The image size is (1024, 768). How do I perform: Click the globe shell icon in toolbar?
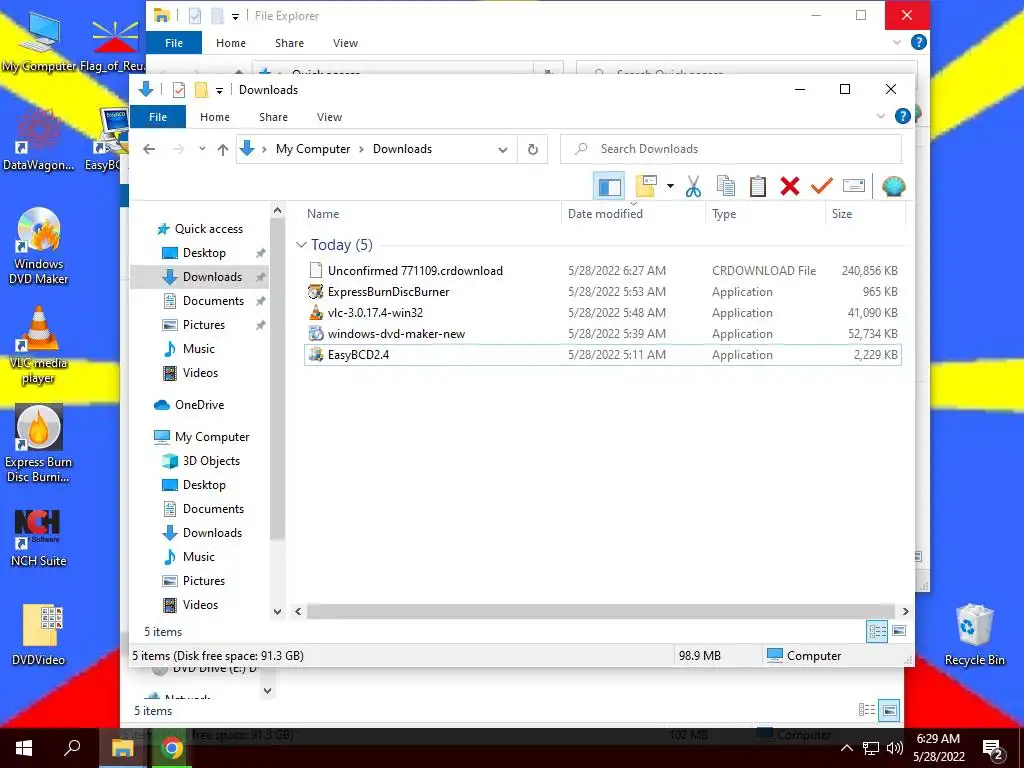click(893, 187)
